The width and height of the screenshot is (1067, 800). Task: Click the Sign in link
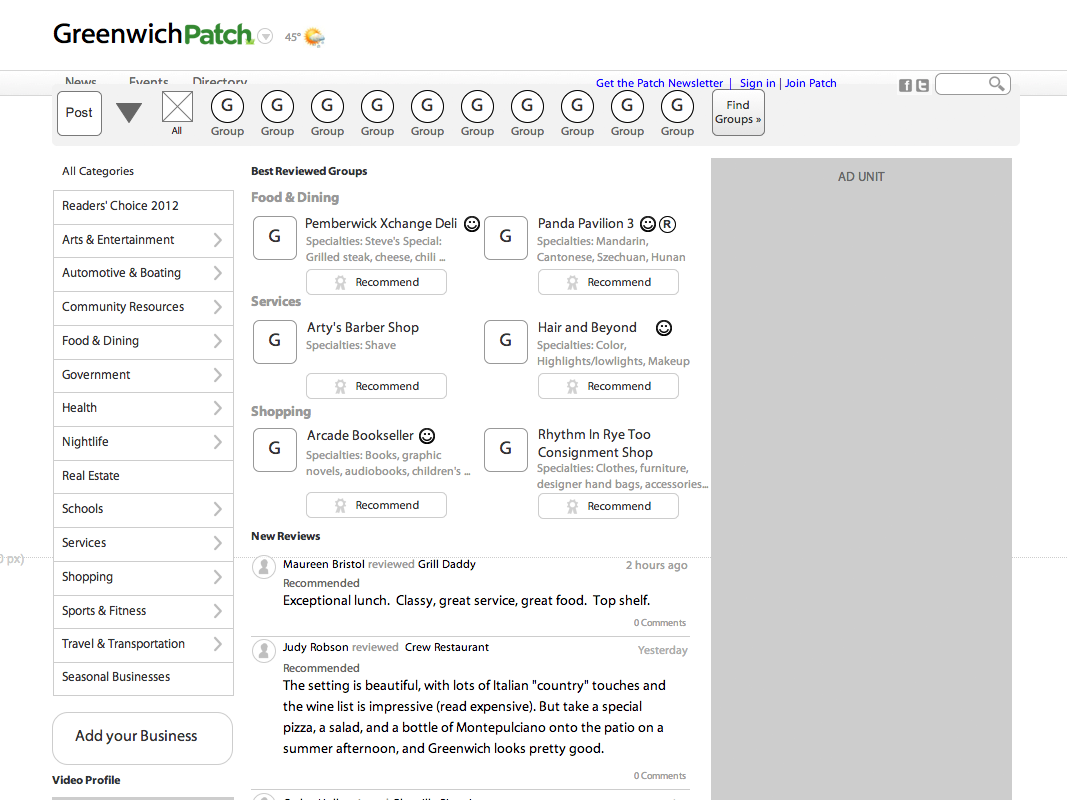[x=757, y=83]
